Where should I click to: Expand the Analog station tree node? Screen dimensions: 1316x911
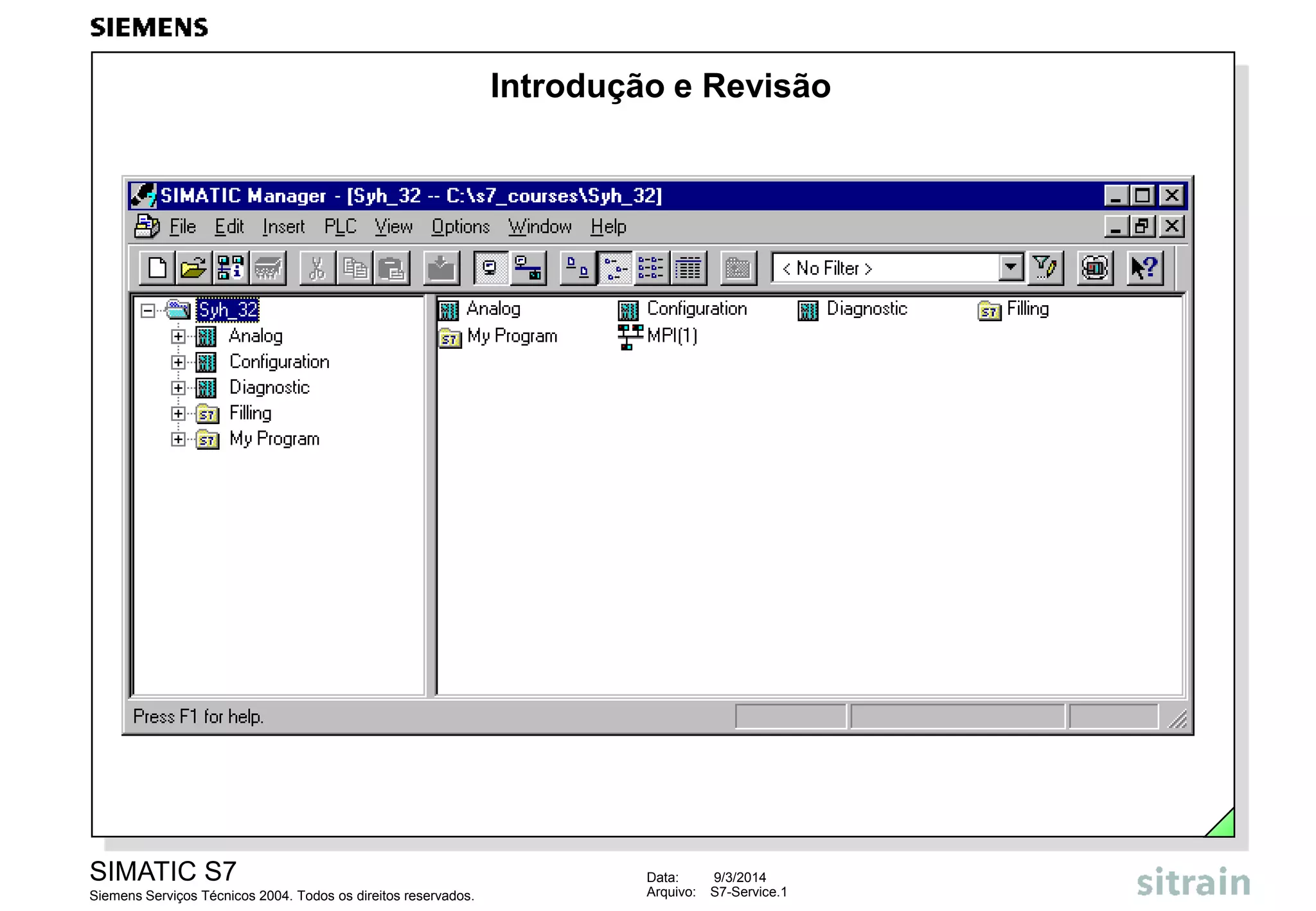tap(178, 336)
